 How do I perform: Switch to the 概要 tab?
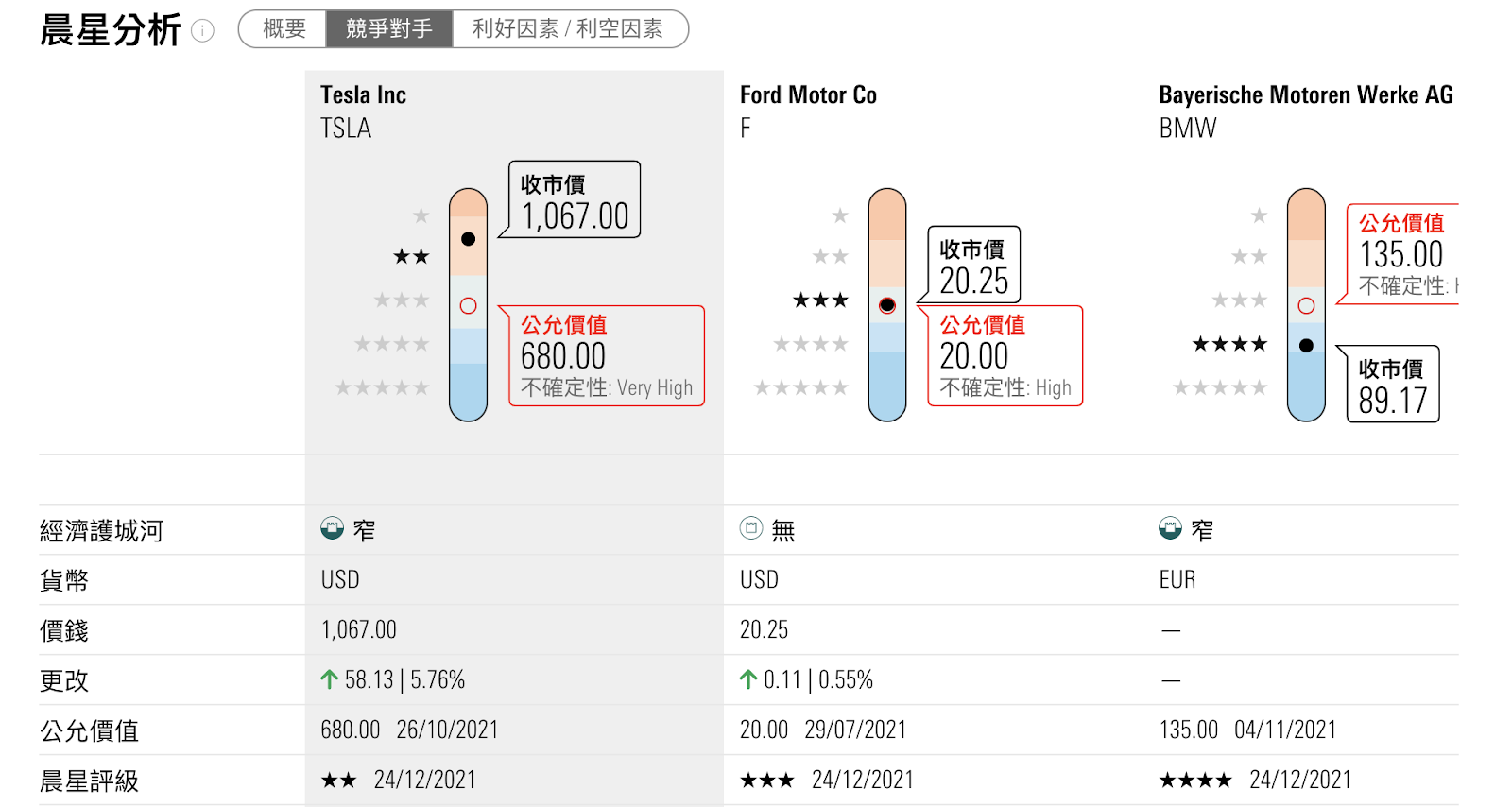(283, 29)
